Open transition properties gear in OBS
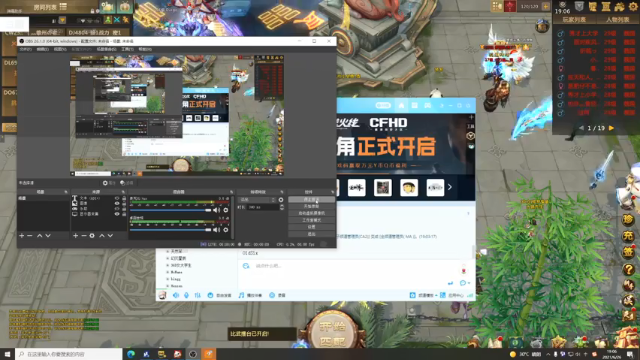This screenshot has height=360, width=640. click(x=281, y=200)
